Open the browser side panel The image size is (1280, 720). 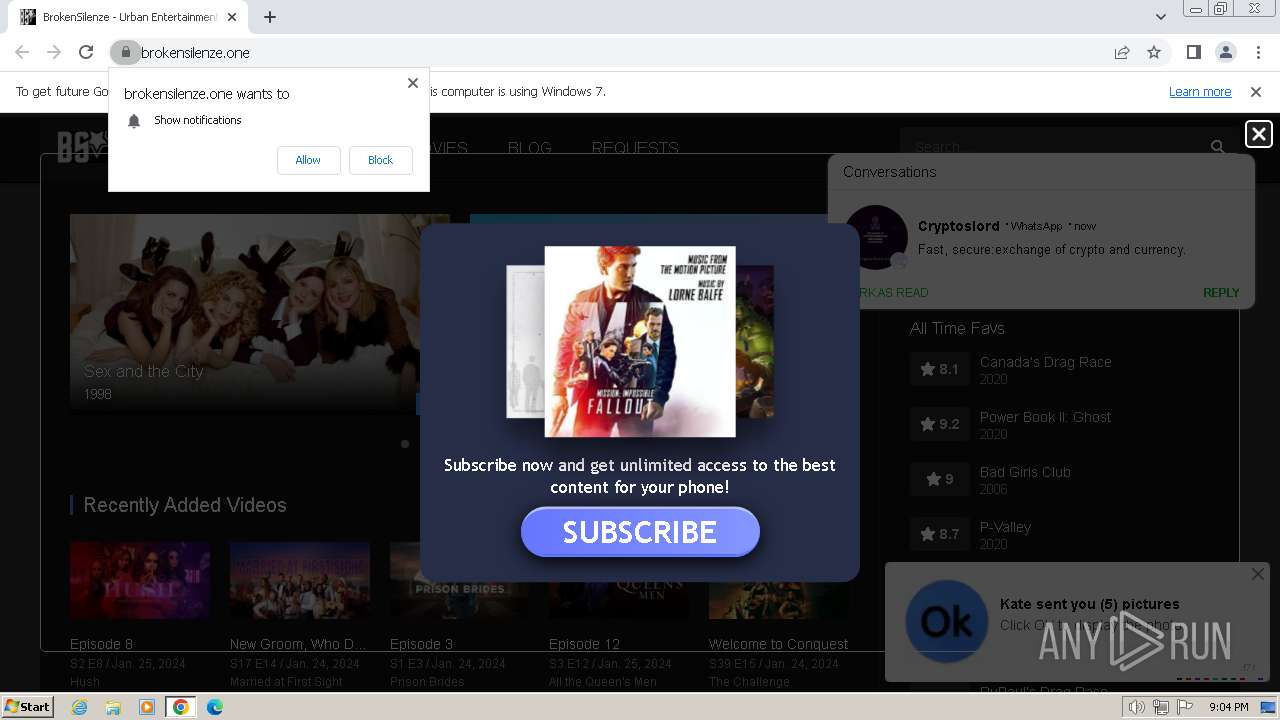1193,52
